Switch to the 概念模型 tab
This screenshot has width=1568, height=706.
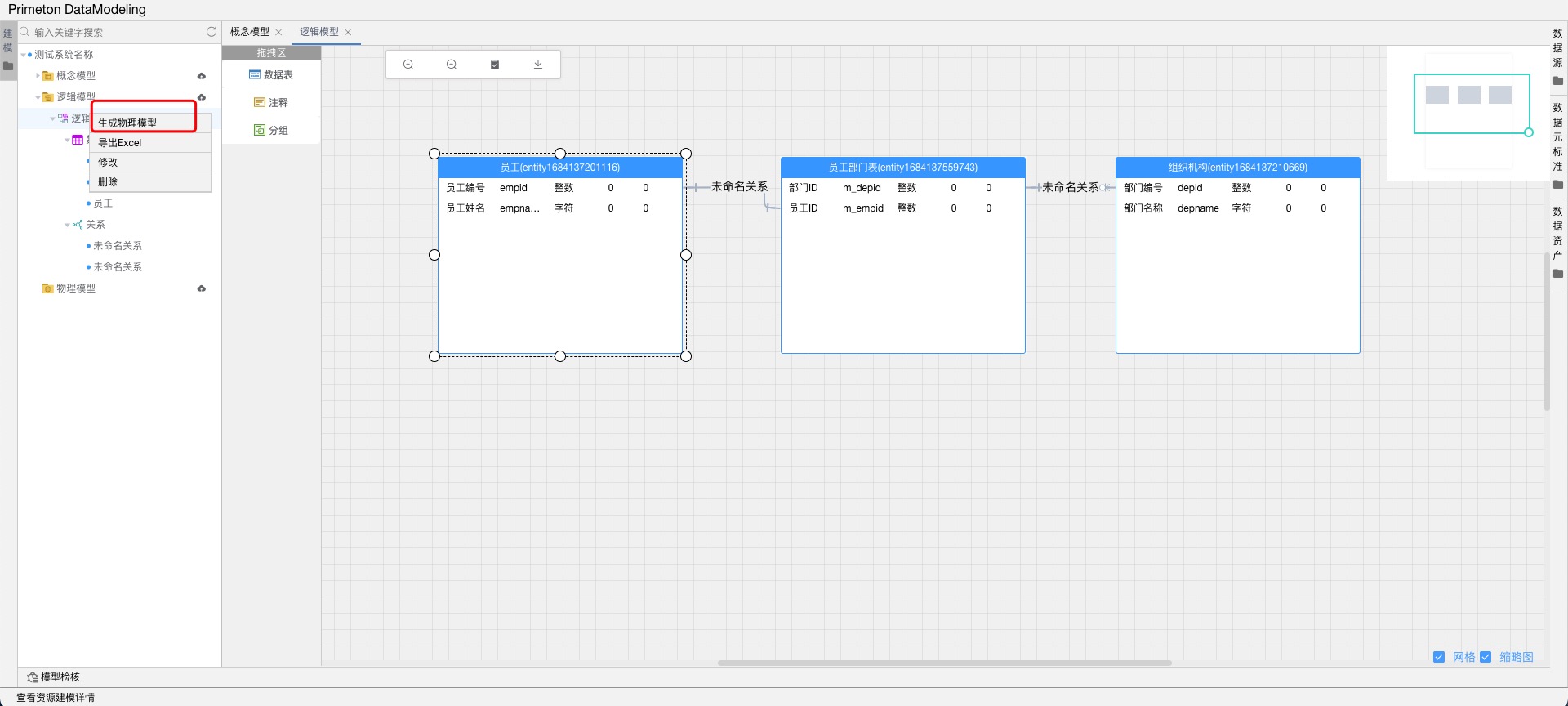point(250,32)
